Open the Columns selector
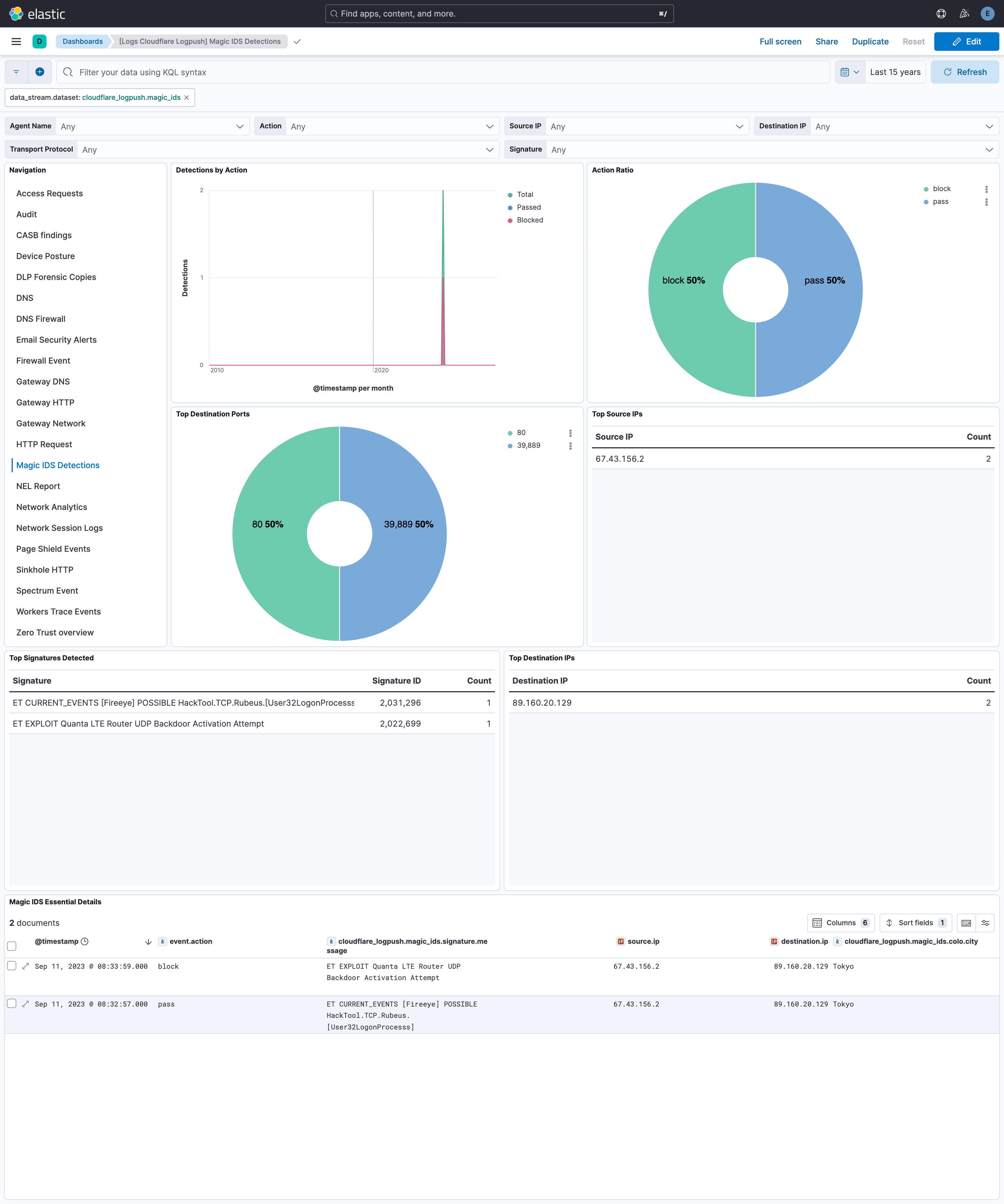This screenshot has width=1004, height=1204. (x=840, y=923)
